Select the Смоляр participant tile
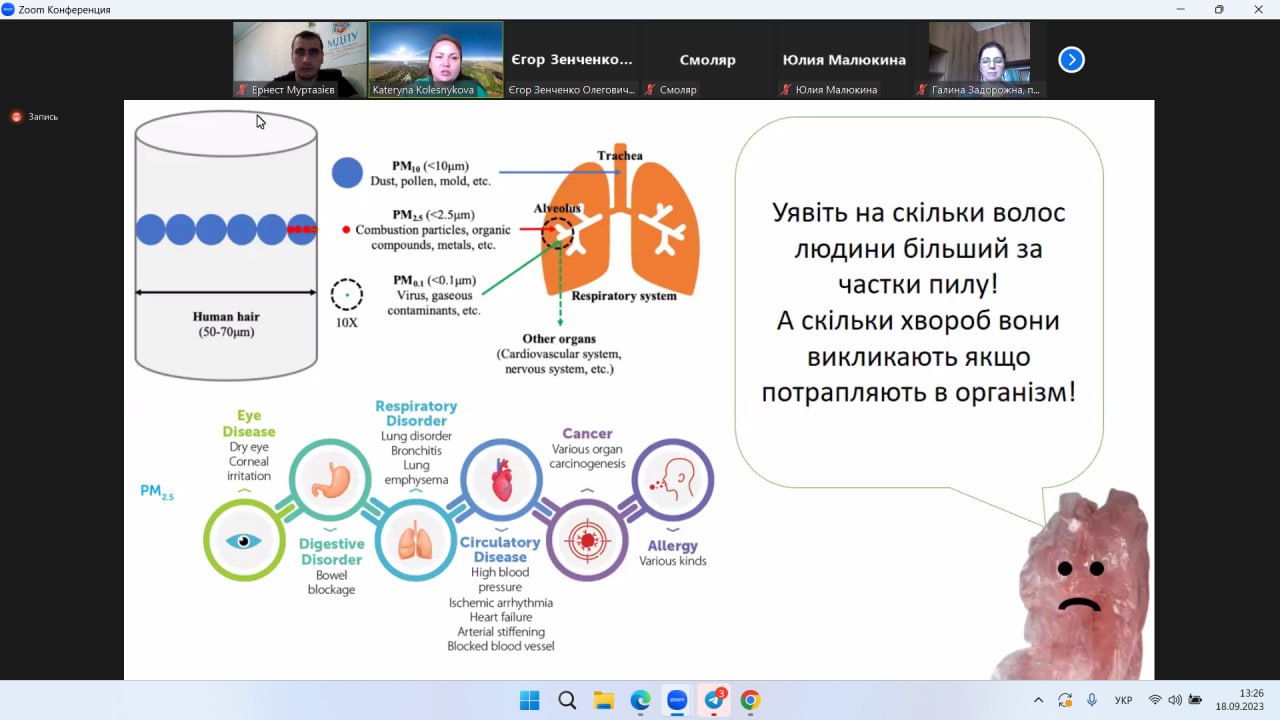 click(x=707, y=60)
